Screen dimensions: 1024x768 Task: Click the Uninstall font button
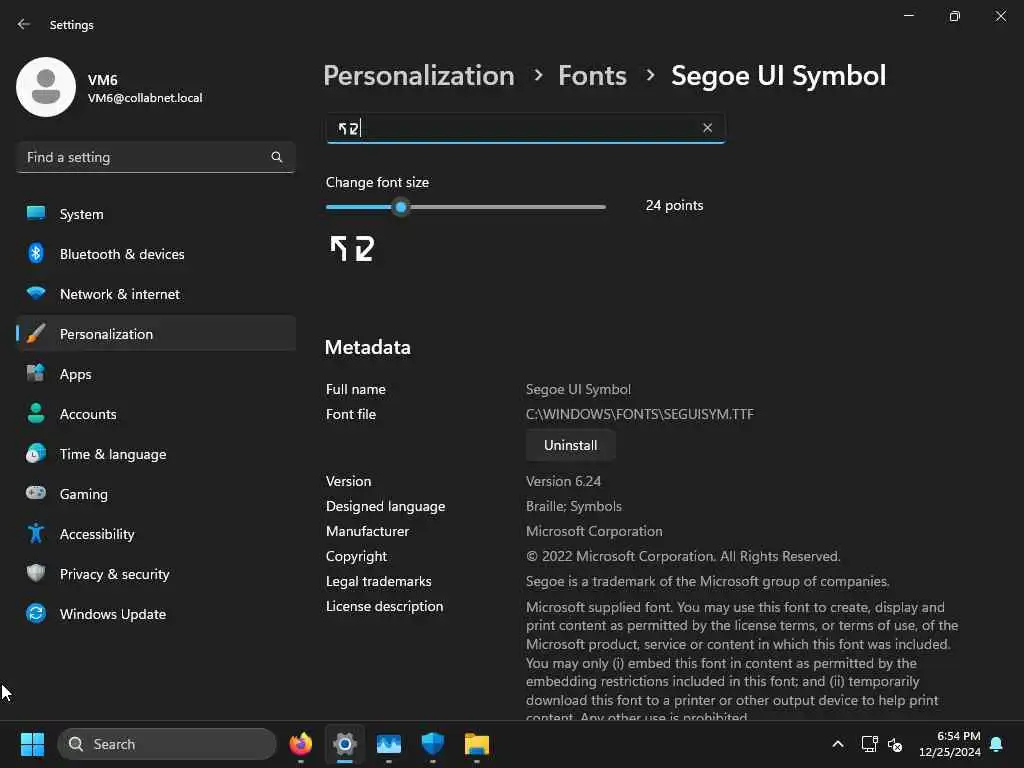pyautogui.click(x=570, y=445)
